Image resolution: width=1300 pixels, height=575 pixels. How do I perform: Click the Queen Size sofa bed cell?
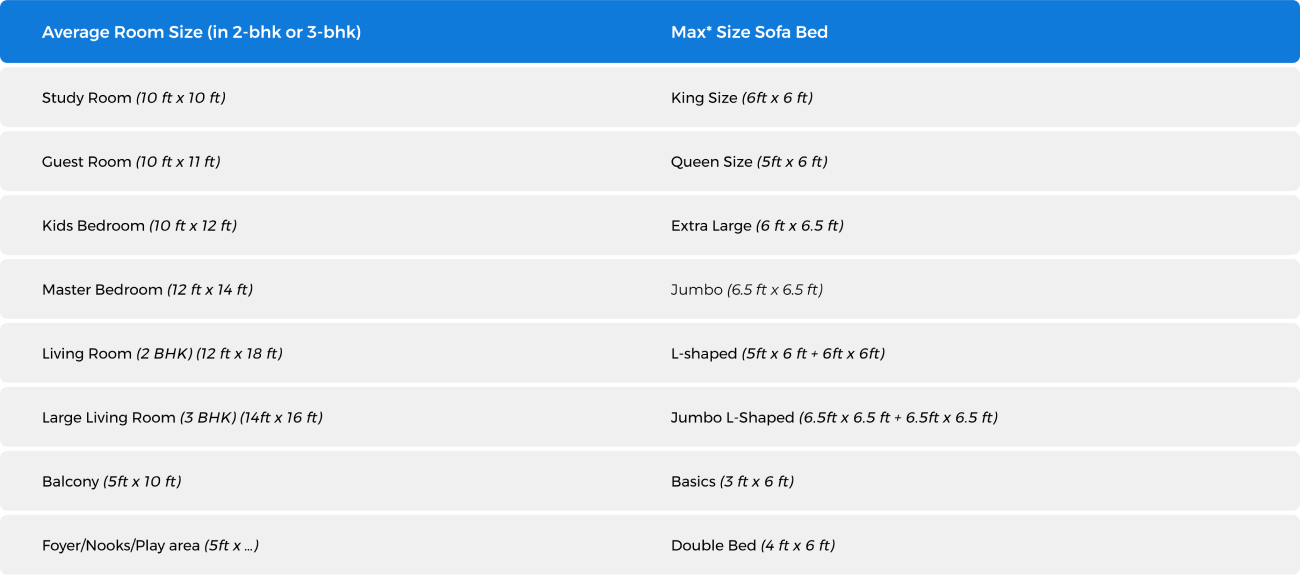(749, 162)
